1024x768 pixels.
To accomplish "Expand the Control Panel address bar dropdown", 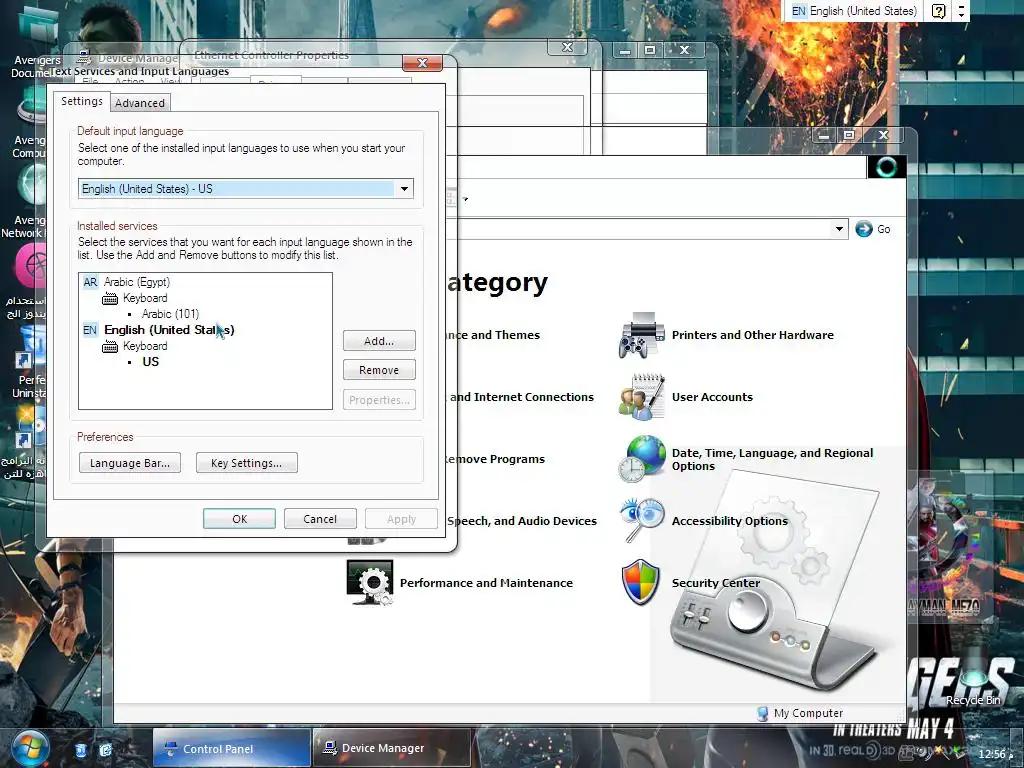I will coord(839,229).
